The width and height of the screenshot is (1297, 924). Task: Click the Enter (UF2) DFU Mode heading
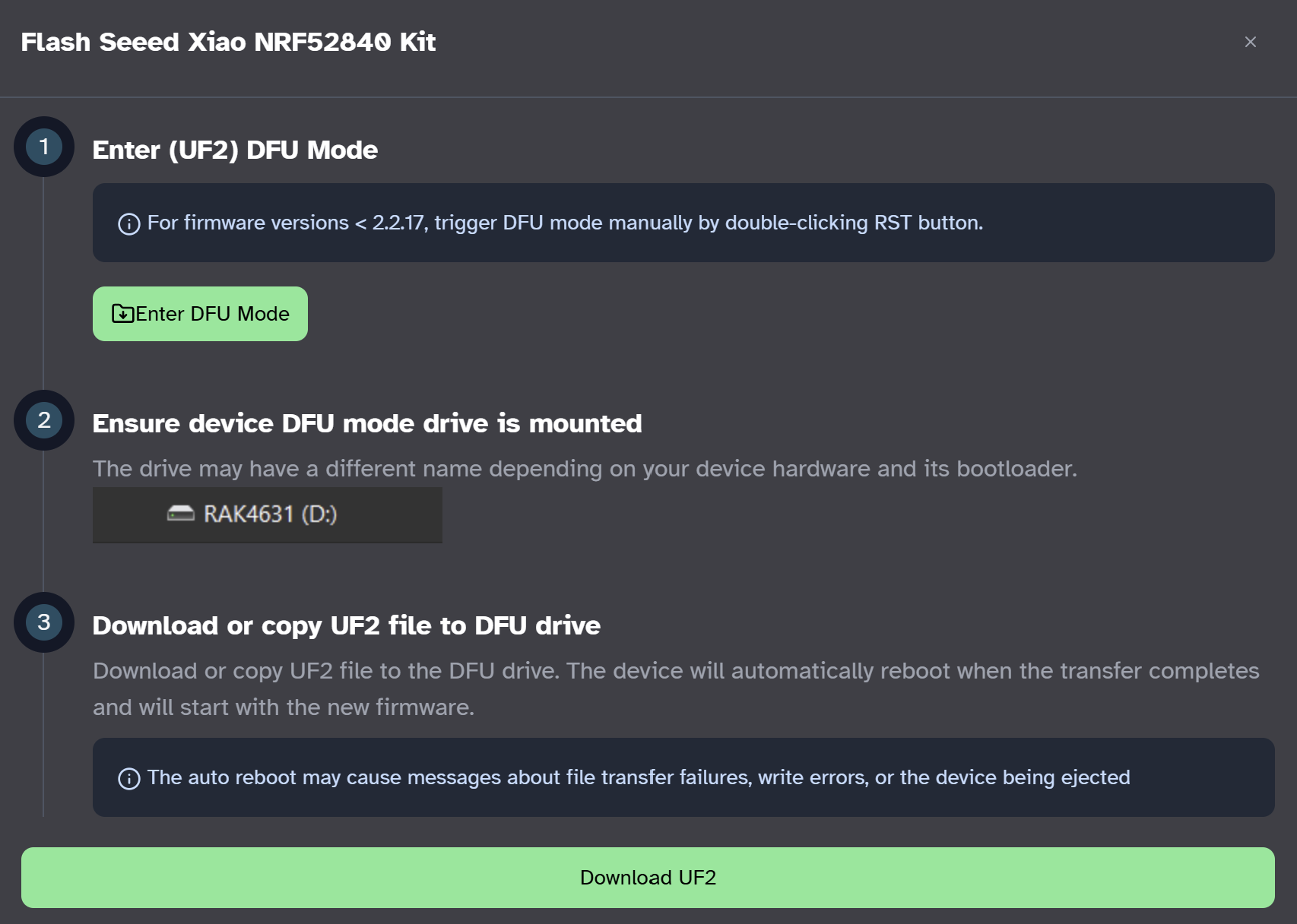[x=235, y=150]
